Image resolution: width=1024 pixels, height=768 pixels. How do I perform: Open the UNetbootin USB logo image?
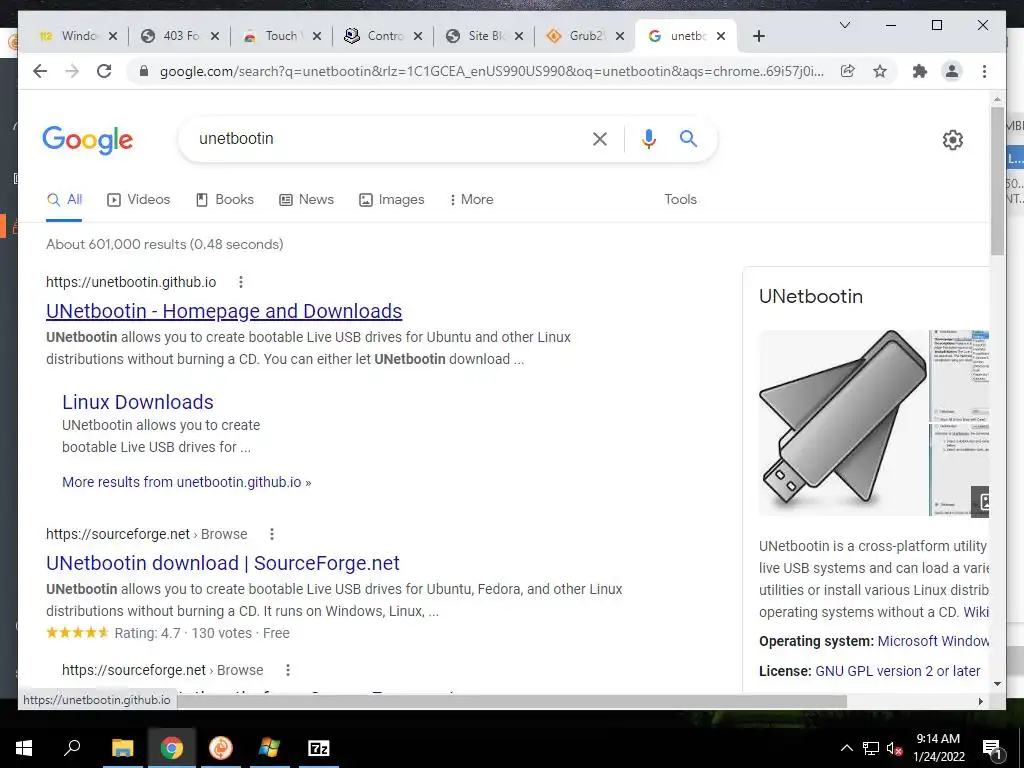(843, 423)
